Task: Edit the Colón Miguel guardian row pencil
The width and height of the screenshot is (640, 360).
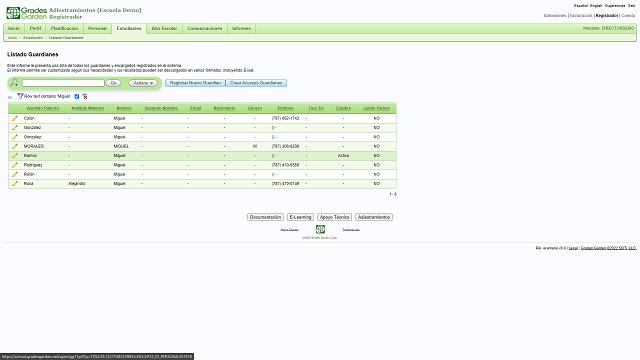Action: tap(15, 118)
